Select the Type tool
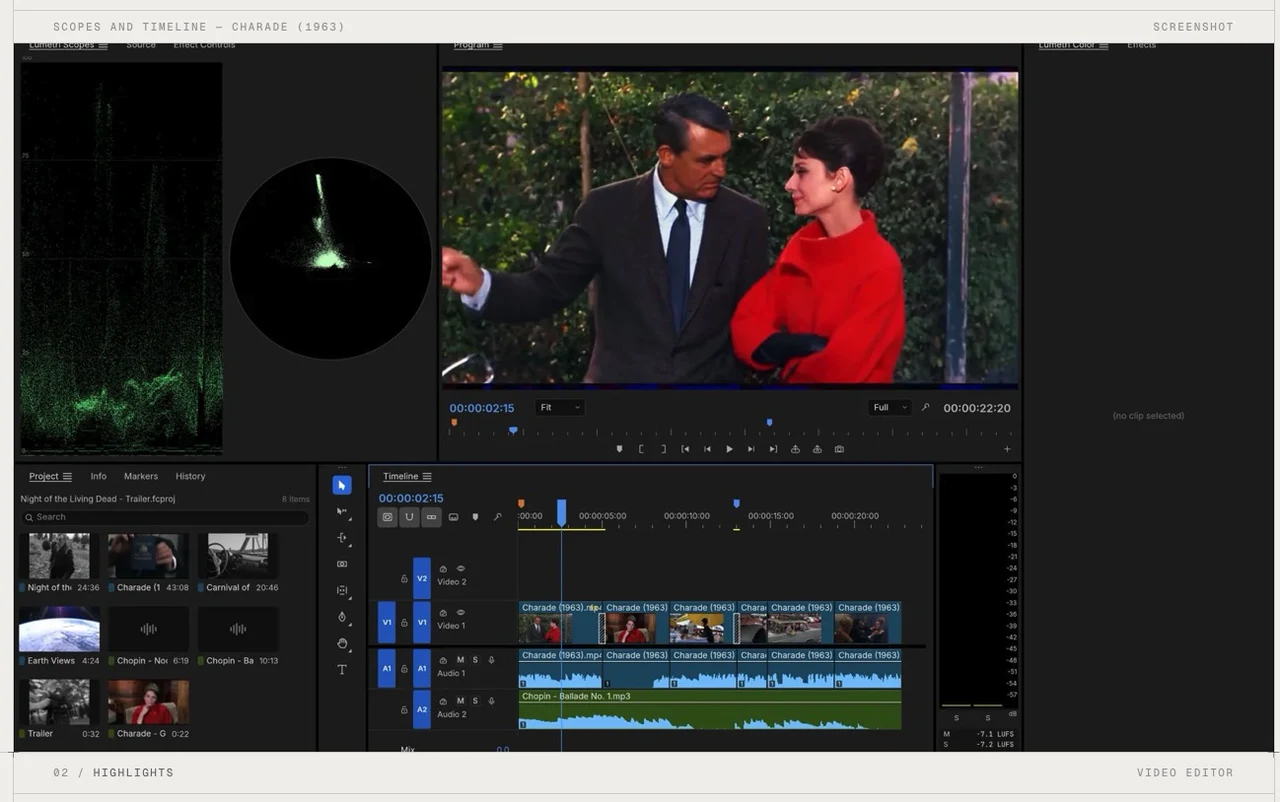 click(342, 669)
